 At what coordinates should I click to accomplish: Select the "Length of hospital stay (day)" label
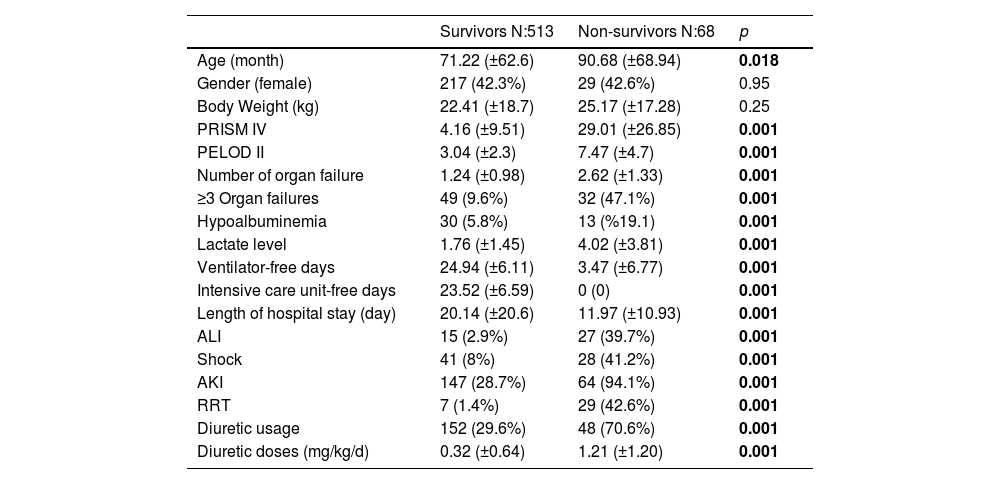[297, 313]
